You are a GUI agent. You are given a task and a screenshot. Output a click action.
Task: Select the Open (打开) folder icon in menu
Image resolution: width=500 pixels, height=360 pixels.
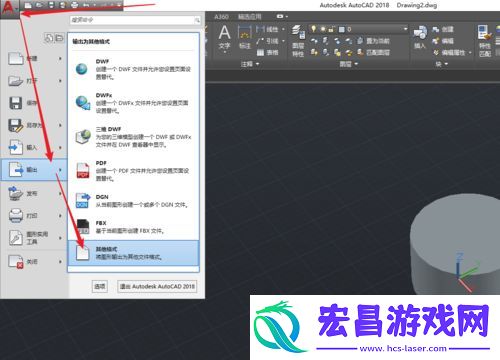[x=16, y=81]
